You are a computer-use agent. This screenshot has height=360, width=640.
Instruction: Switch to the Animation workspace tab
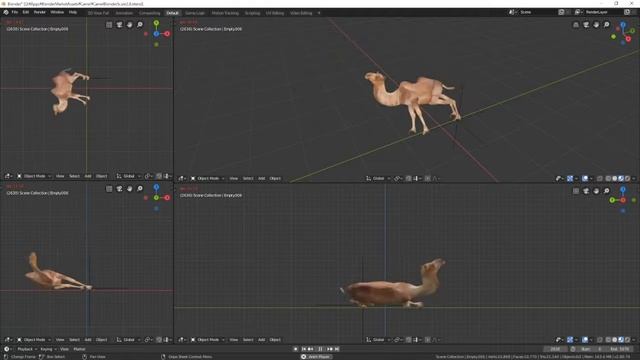pyautogui.click(x=124, y=13)
